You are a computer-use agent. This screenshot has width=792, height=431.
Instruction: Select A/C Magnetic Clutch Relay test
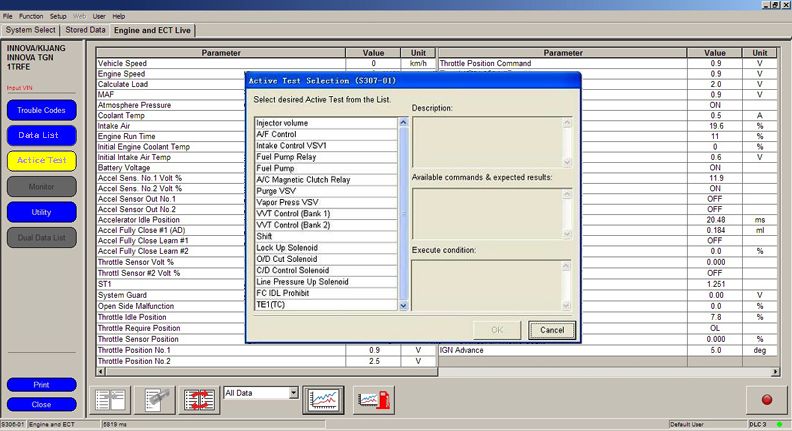pyautogui.click(x=326, y=180)
